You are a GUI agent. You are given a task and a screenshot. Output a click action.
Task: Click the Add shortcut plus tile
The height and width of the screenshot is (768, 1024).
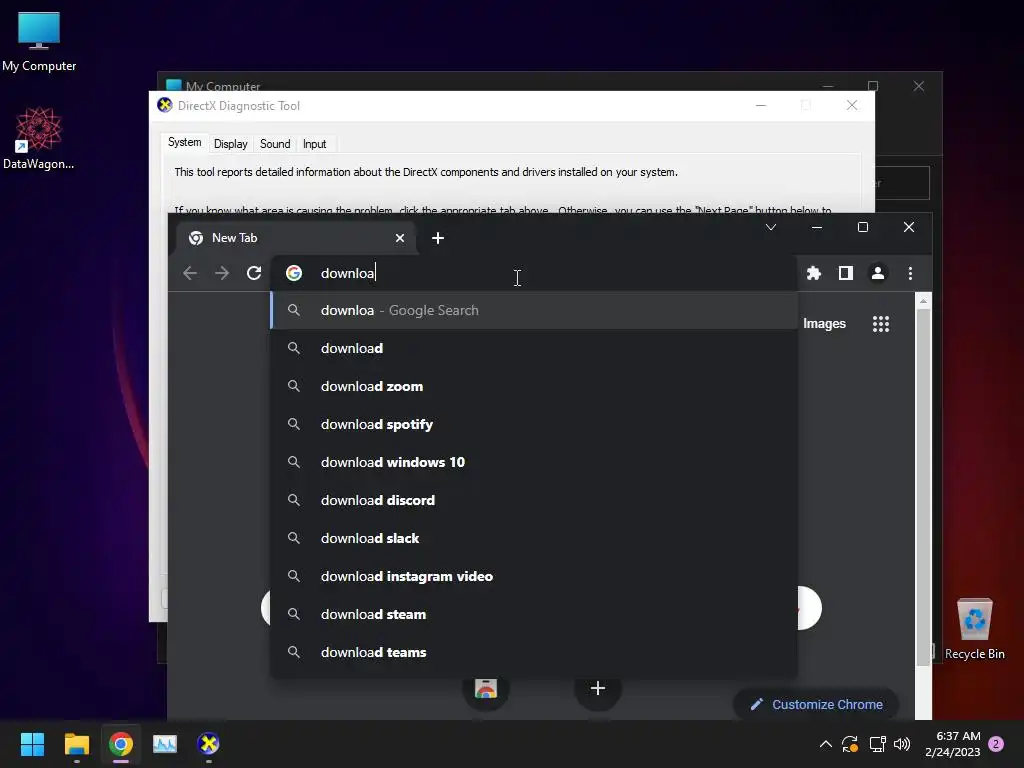click(x=598, y=688)
